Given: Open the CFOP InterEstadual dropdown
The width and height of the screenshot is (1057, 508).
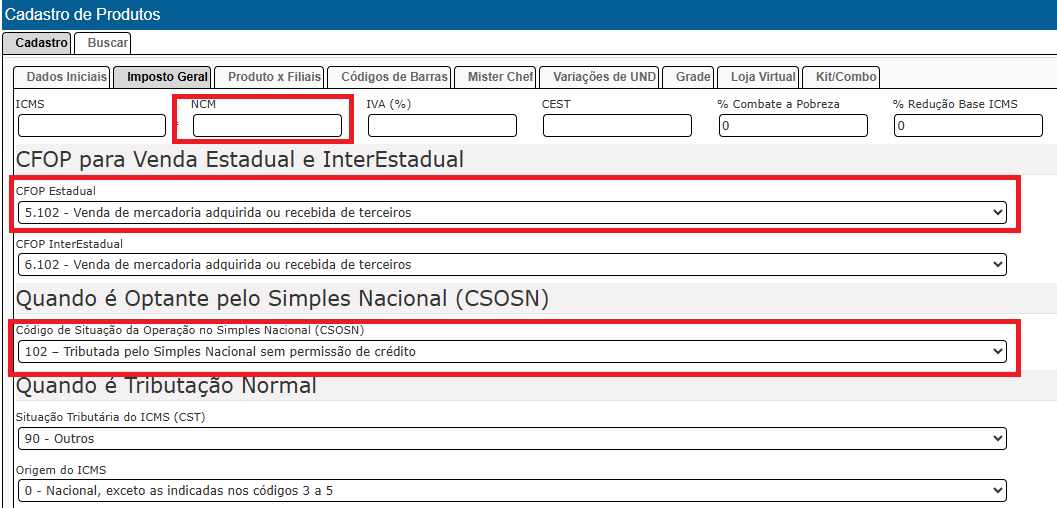Looking at the screenshot, I should coord(512,264).
